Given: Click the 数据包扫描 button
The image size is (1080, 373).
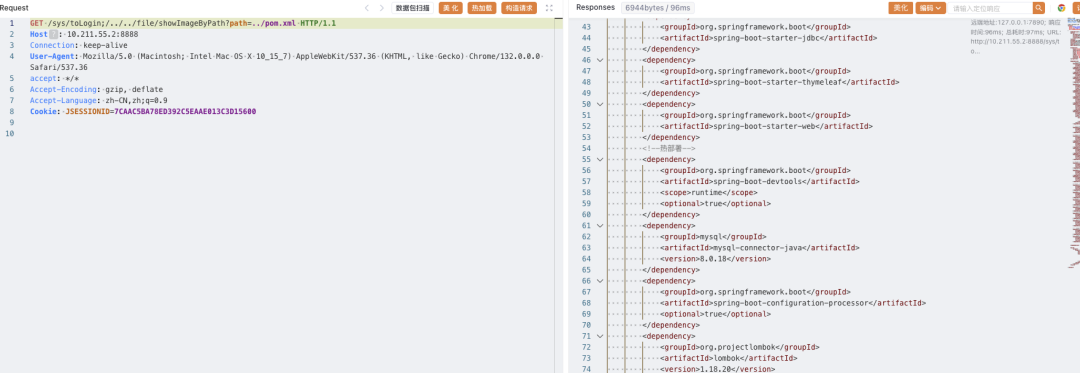Looking at the screenshot, I should click(413, 8).
